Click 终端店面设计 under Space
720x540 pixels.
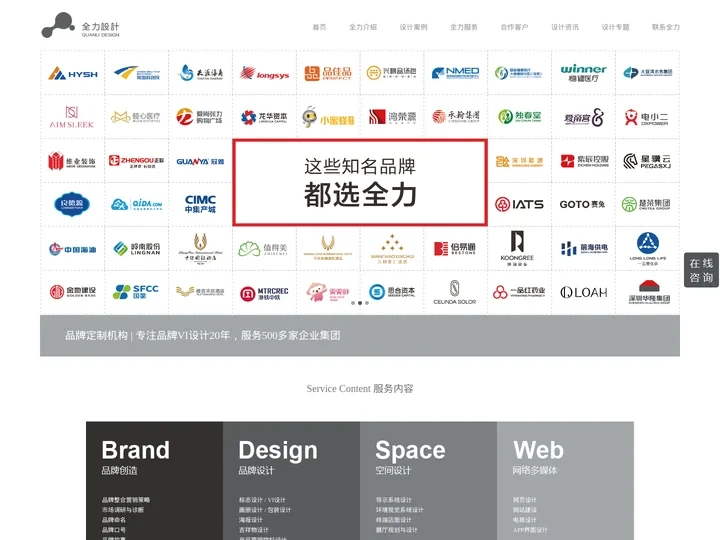click(x=394, y=520)
